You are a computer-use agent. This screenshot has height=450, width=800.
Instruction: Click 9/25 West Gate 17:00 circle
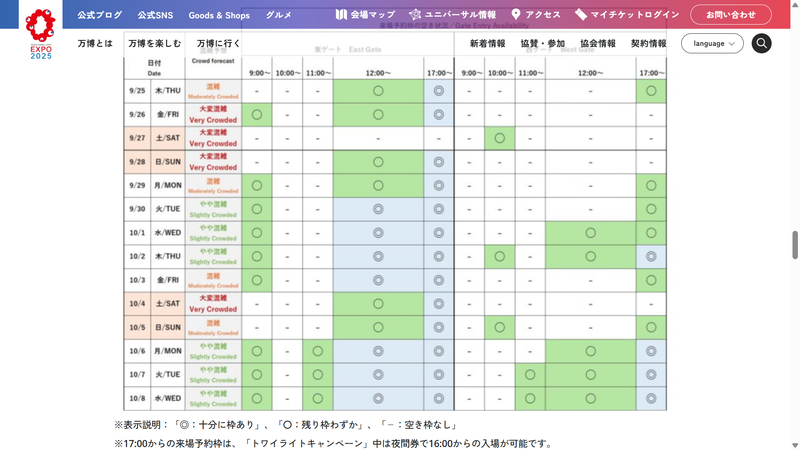coord(651,91)
